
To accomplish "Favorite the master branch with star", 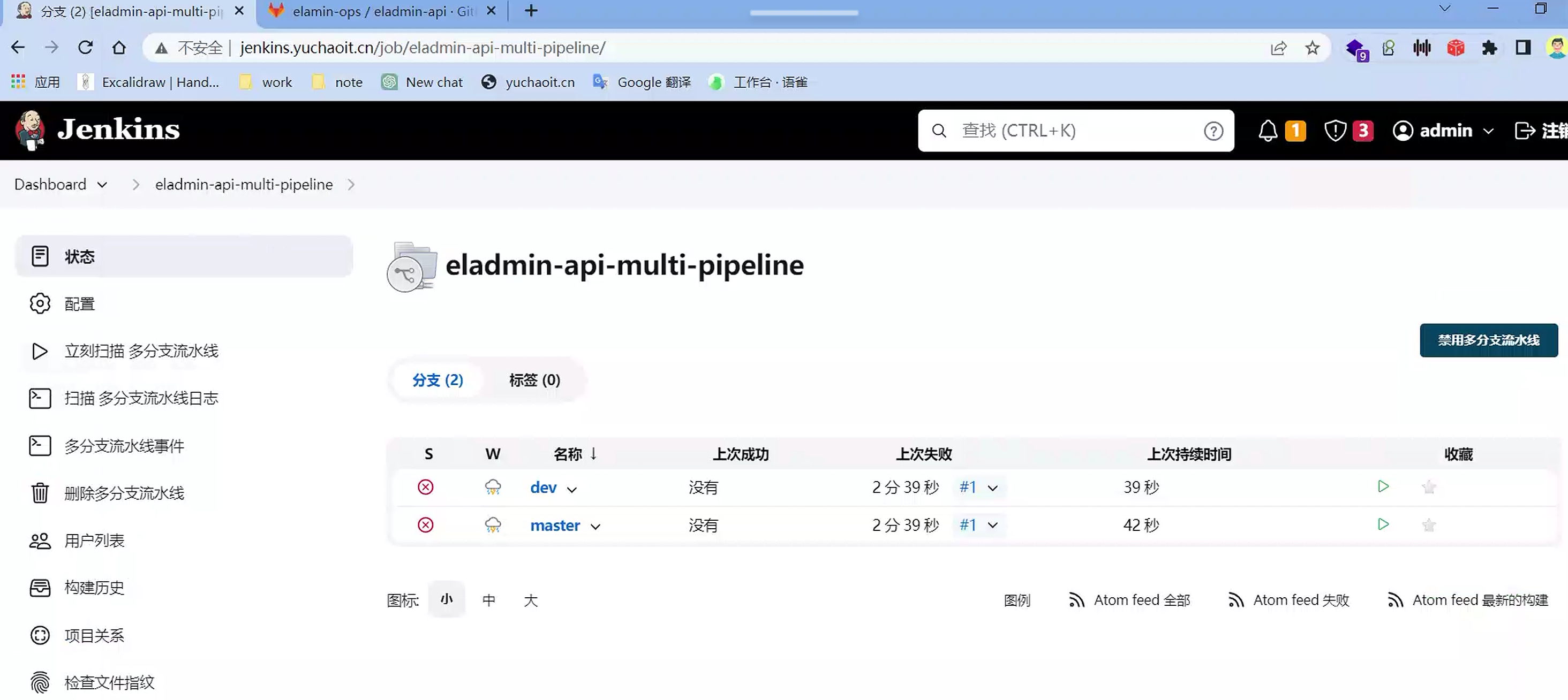I will pos(1429,525).
